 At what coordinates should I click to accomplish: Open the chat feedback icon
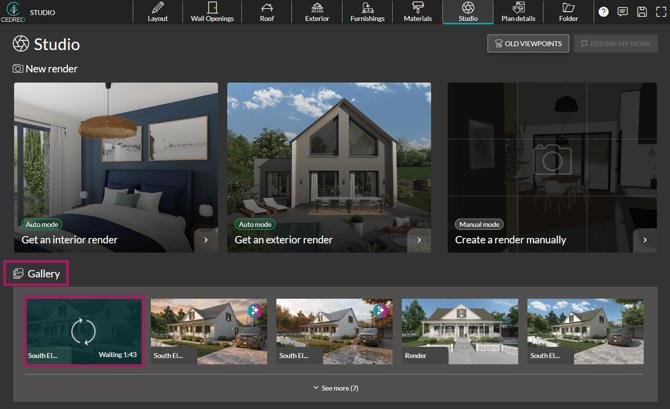click(623, 12)
